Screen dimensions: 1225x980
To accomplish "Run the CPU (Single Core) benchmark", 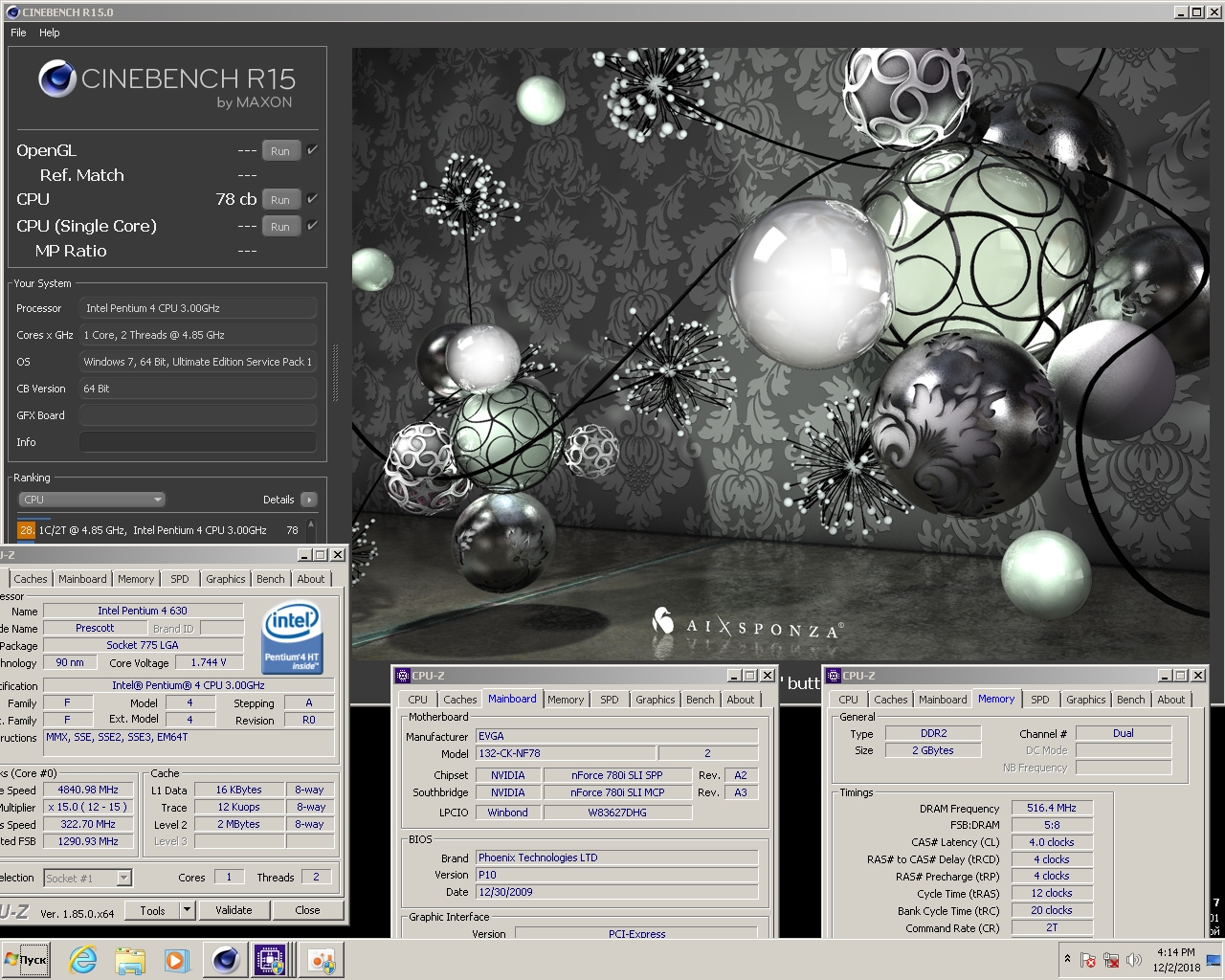I will pyautogui.click(x=280, y=227).
